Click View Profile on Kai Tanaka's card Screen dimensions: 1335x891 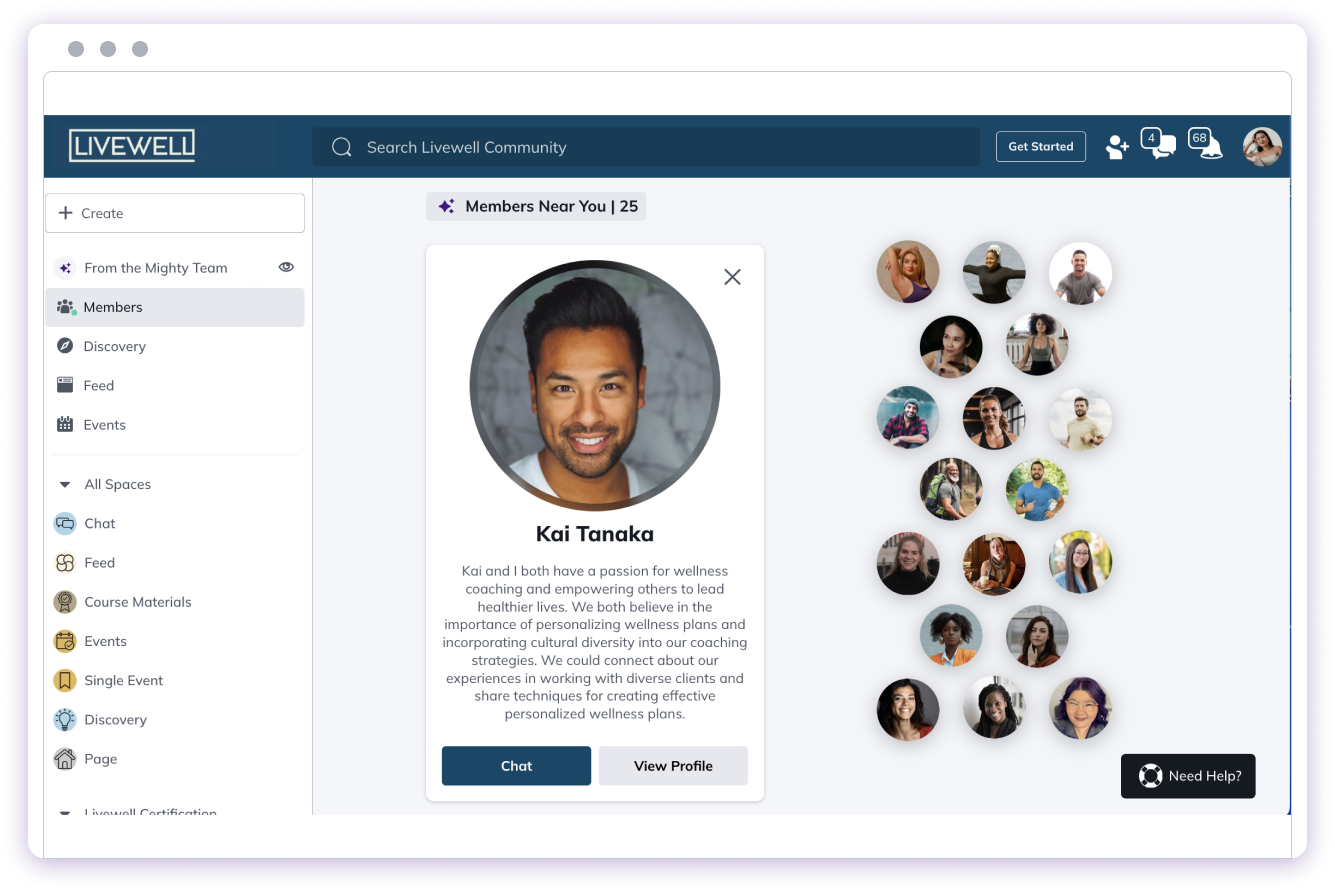pyautogui.click(x=673, y=766)
